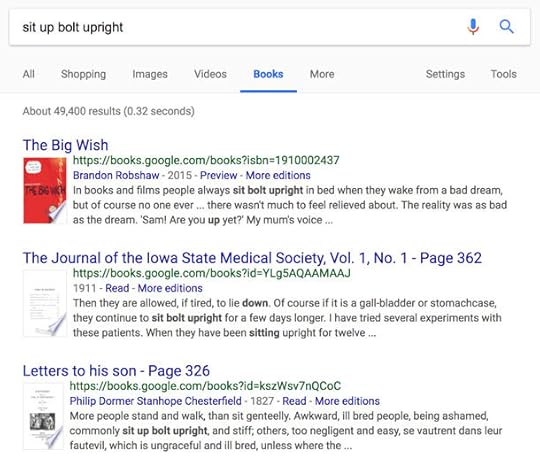
Task: Switch to the Videos tab
Action: [210, 74]
